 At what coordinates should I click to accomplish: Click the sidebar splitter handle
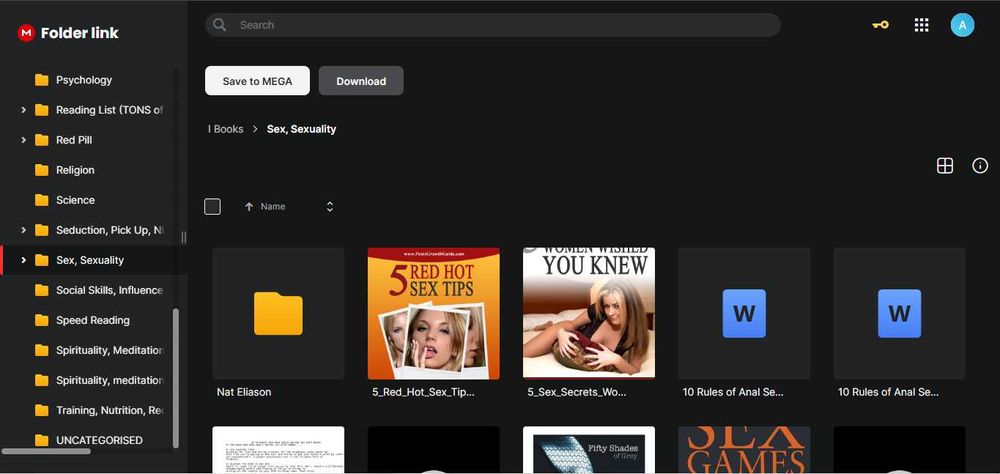tap(184, 237)
